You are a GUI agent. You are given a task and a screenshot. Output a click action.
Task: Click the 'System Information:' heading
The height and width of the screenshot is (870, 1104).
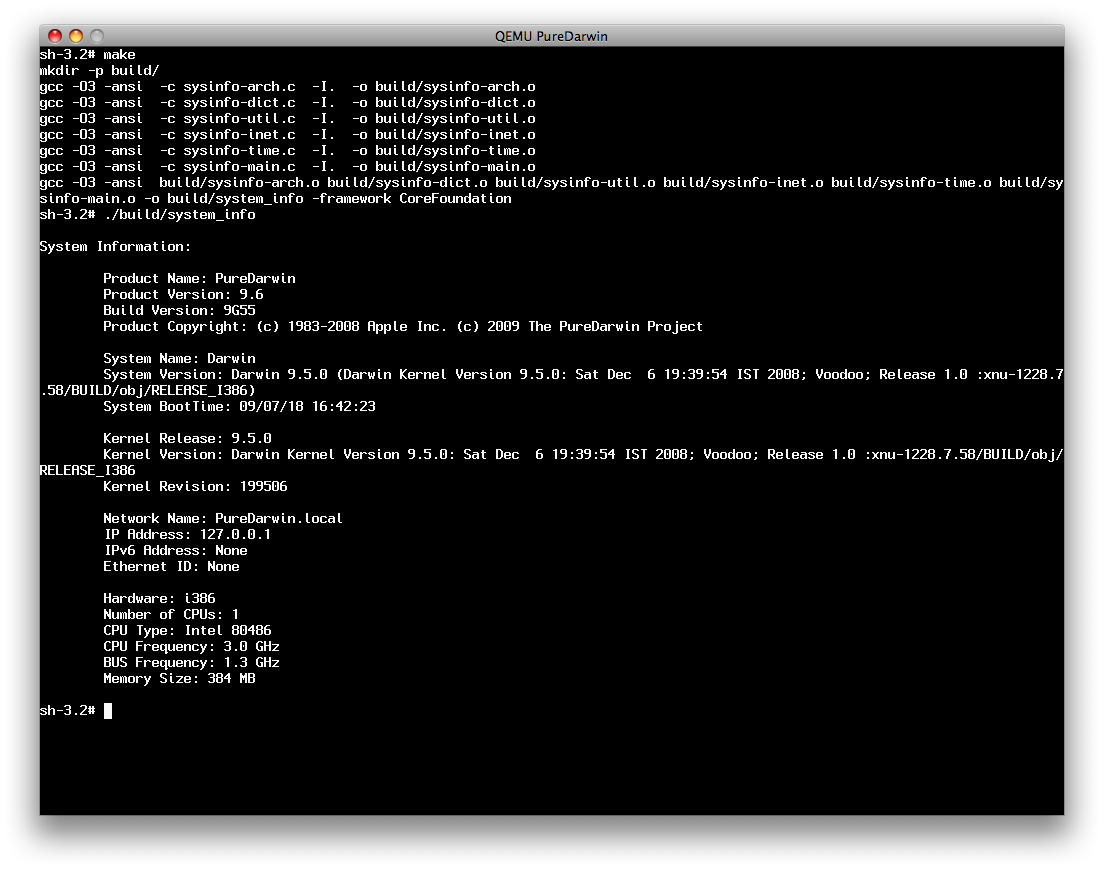(x=115, y=247)
